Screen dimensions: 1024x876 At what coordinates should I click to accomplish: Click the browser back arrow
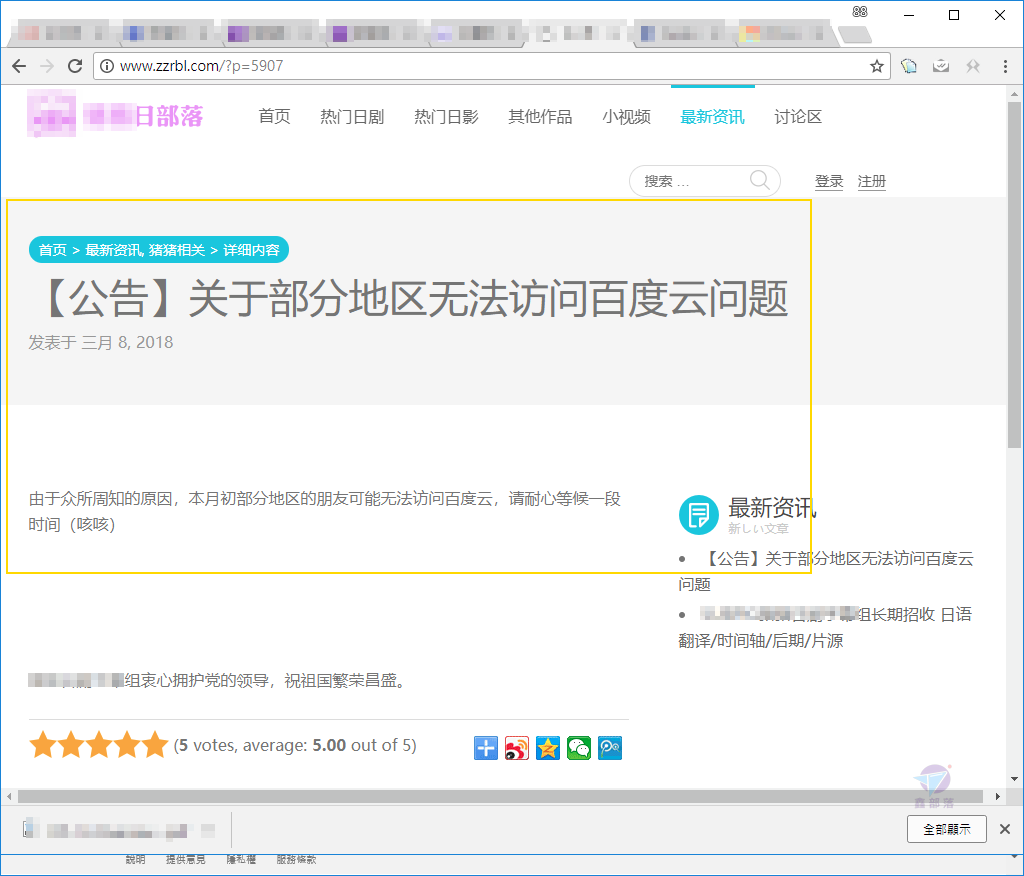pos(19,66)
